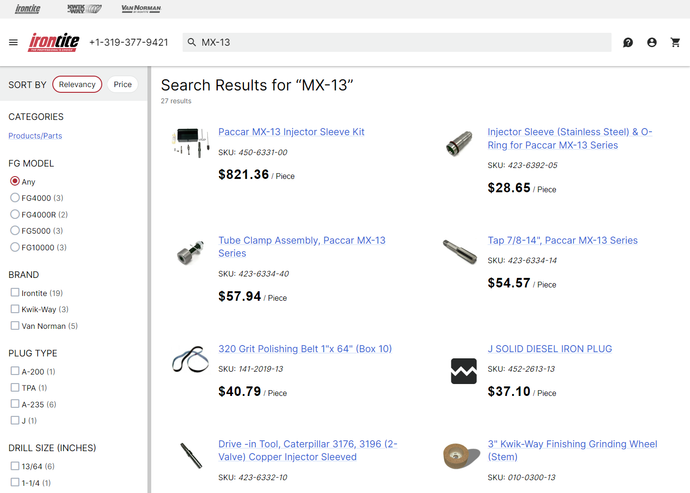Image resolution: width=690 pixels, height=493 pixels.
Task: Click the Van Norman brand logo in top bar
Action: click(x=141, y=9)
